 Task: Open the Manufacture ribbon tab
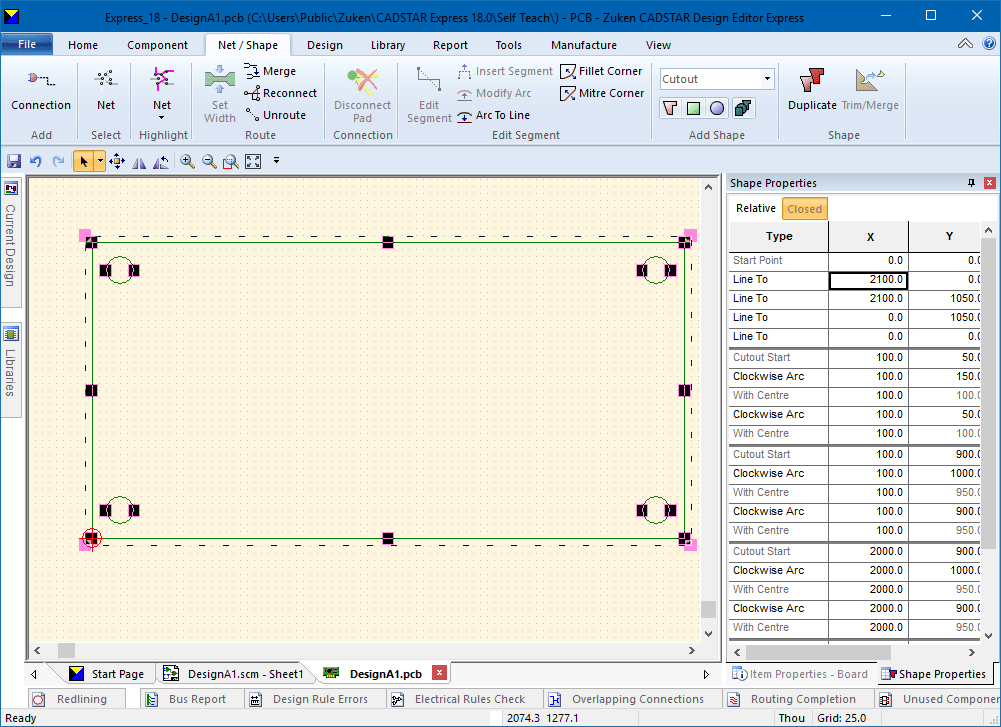583,45
